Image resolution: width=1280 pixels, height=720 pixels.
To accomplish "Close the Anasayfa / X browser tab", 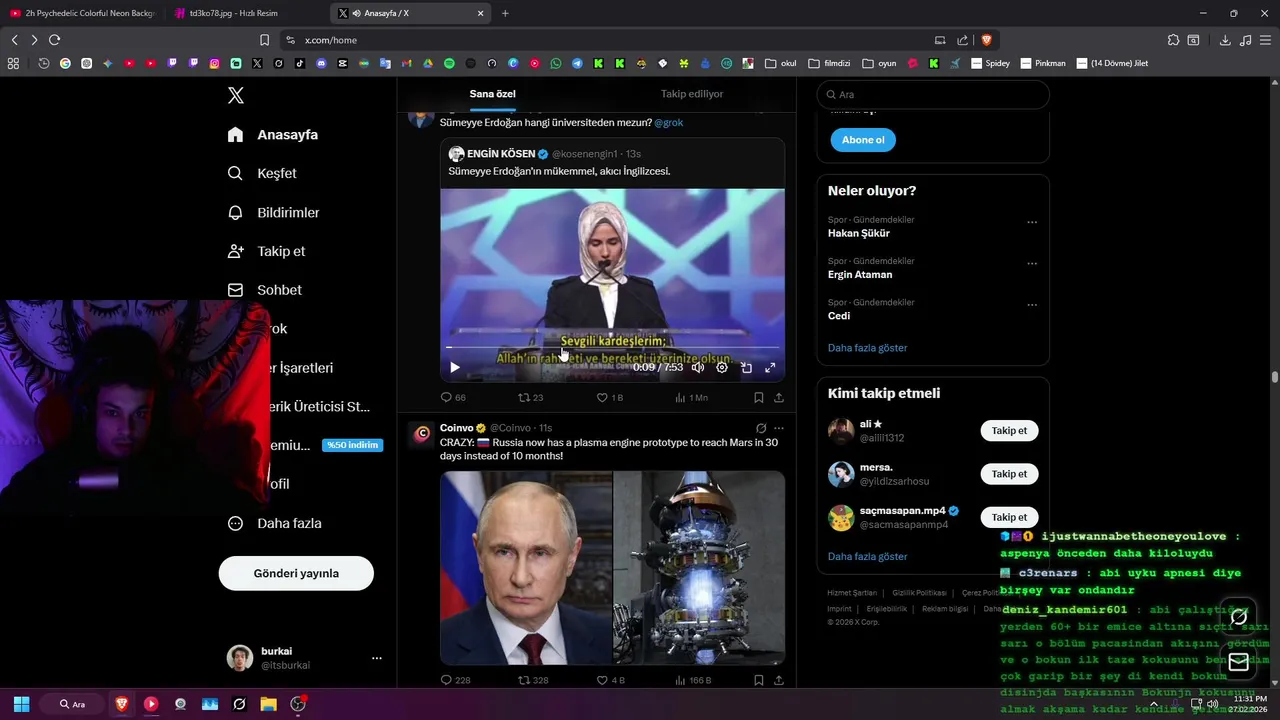I will click(481, 13).
